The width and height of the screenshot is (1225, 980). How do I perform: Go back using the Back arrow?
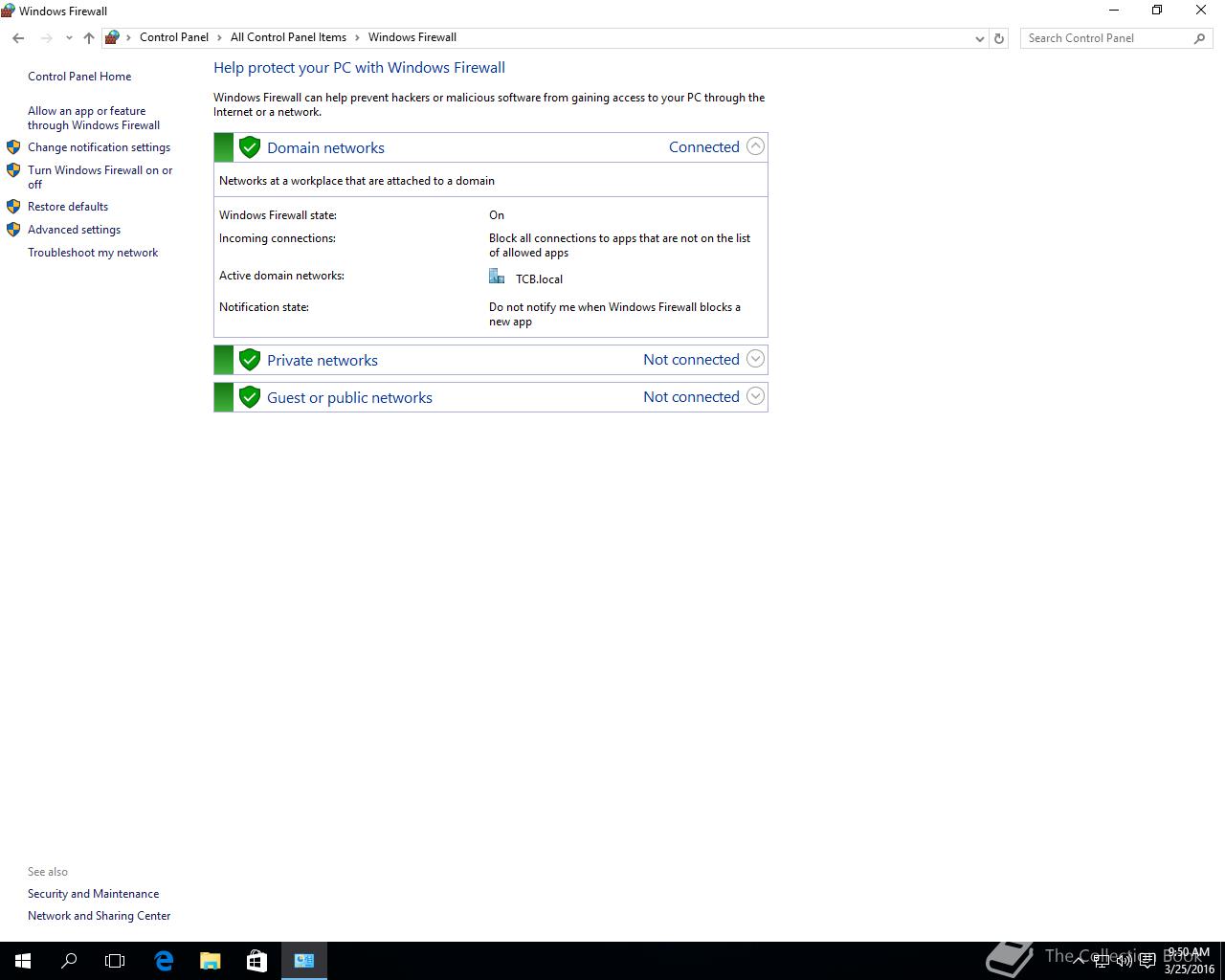click(18, 38)
